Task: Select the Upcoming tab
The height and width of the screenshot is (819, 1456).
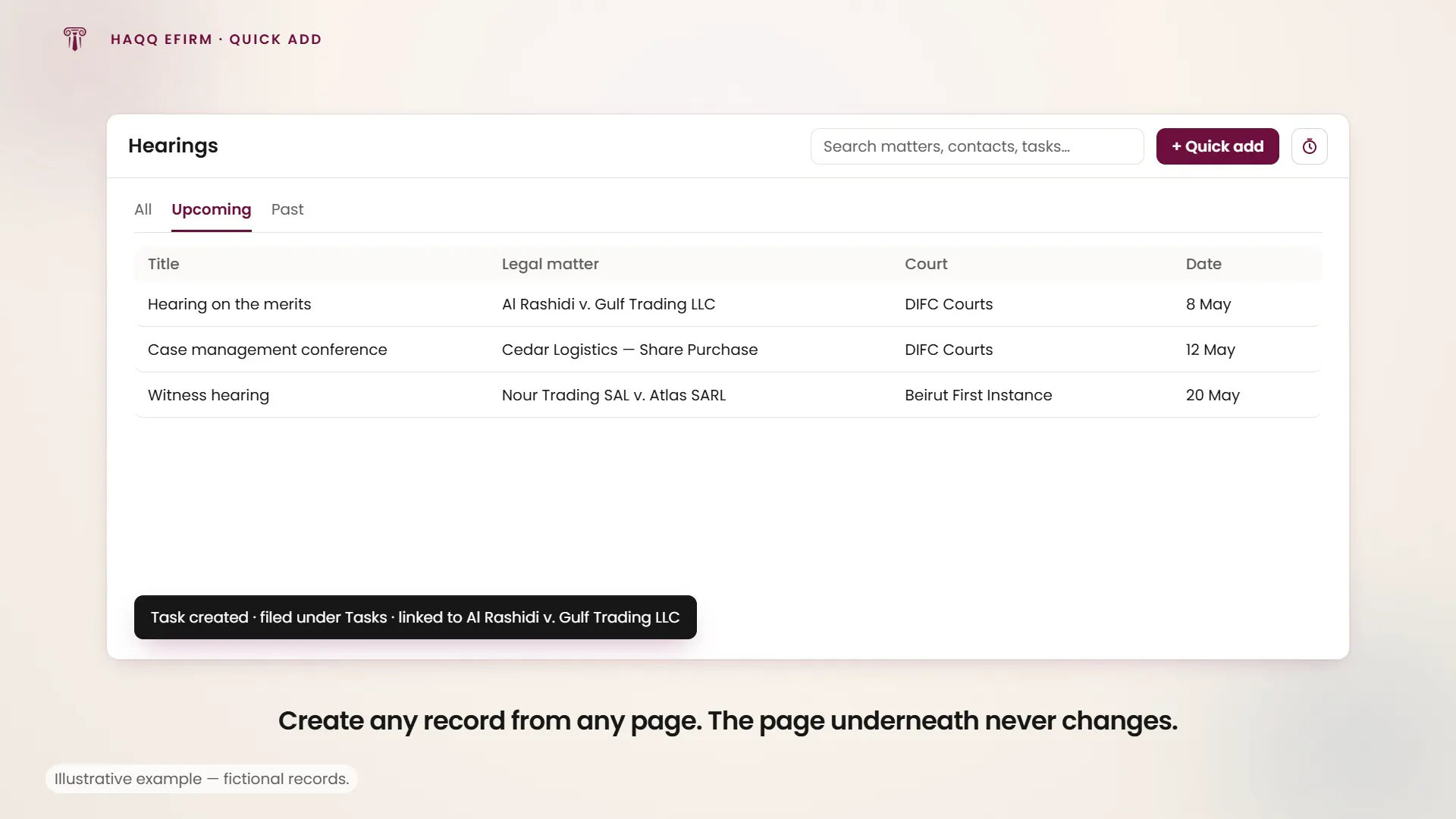Action: tap(211, 210)
